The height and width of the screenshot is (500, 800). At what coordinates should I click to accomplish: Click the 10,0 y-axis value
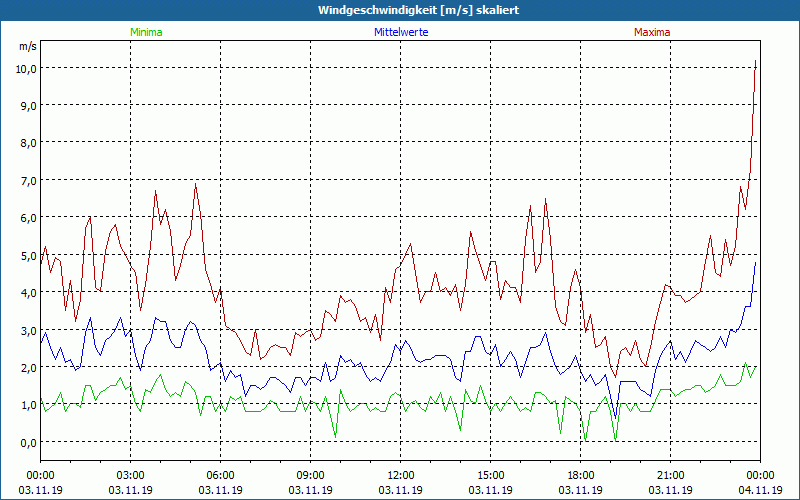(26, 68)
